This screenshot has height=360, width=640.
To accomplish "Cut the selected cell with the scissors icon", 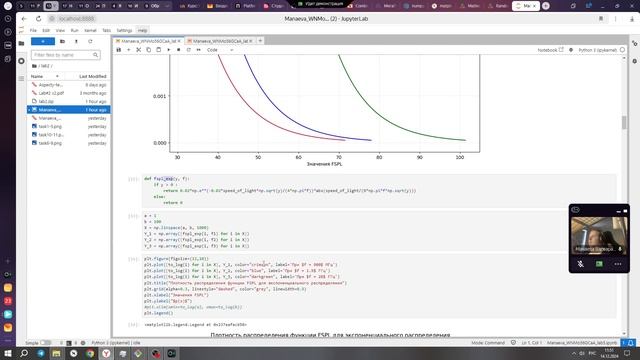I will pyautogui.click(x=138, y=50).
